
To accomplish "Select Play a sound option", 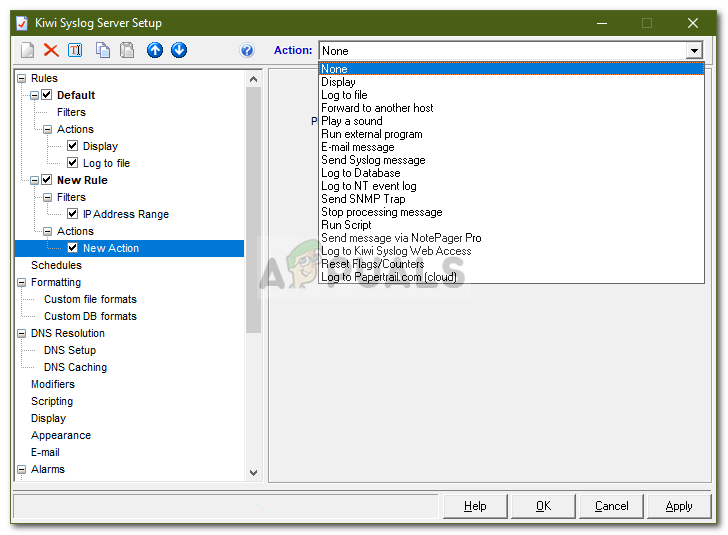I will [x=511, y=121].
